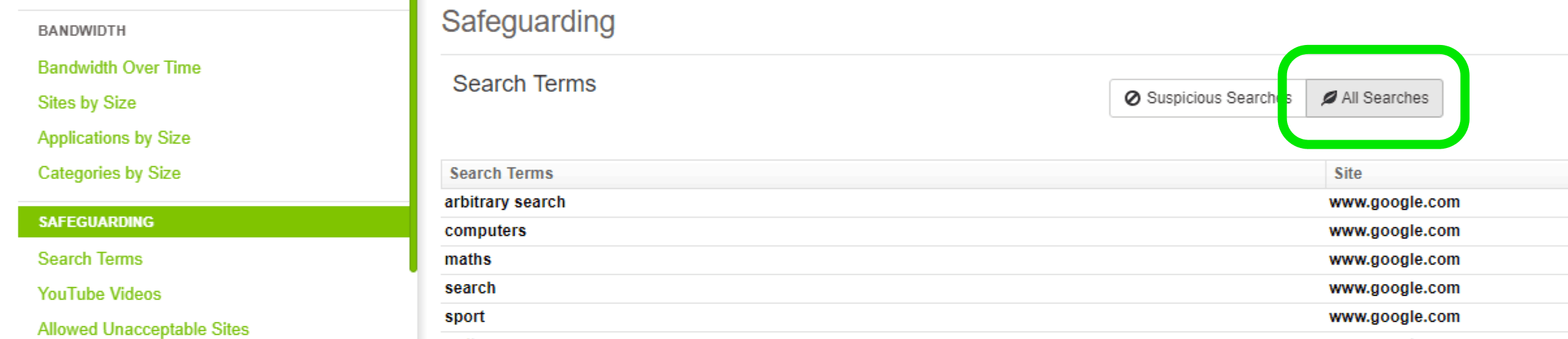Sort by Site column header
1568x339 pixels.
[x=1348, y=173]
